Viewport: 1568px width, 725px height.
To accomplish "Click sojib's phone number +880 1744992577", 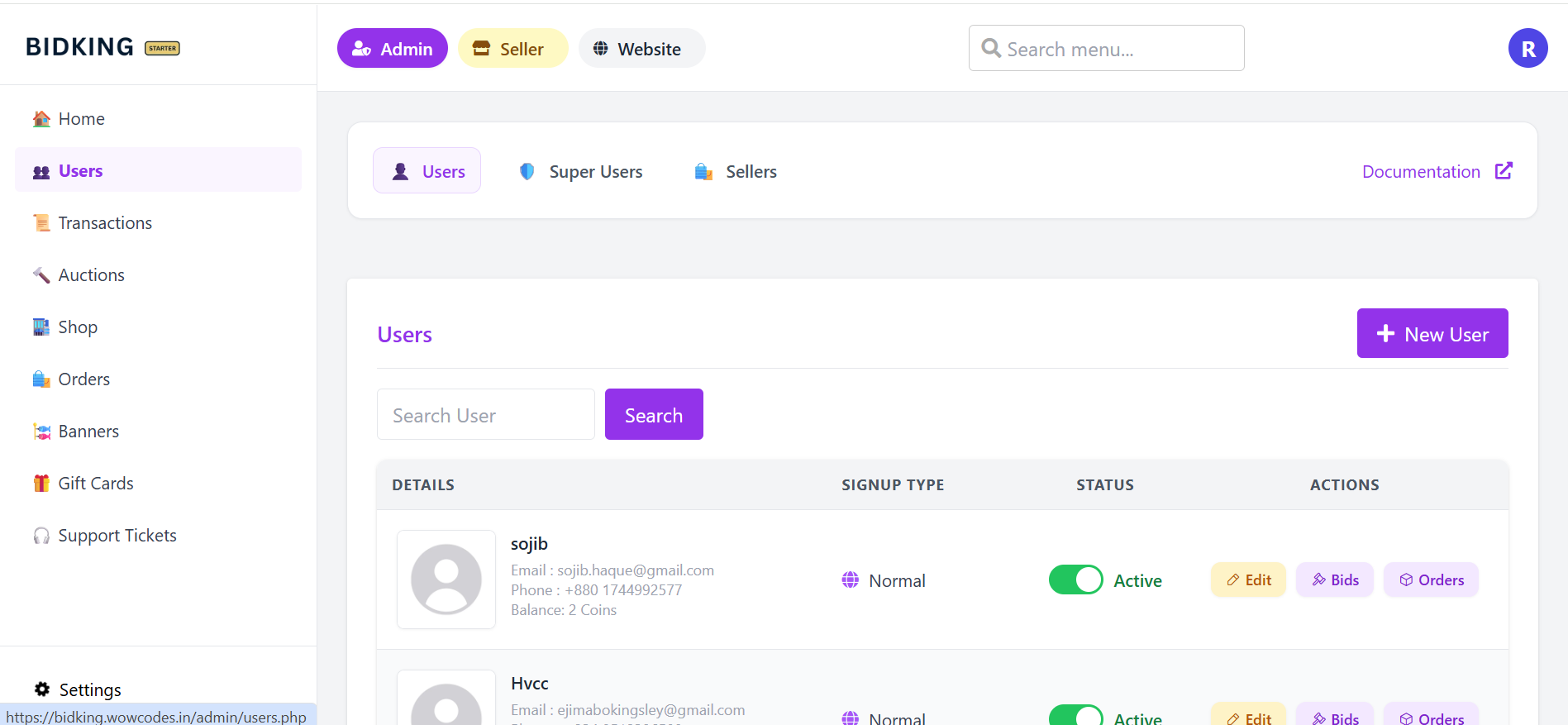I will click(623, 590).
